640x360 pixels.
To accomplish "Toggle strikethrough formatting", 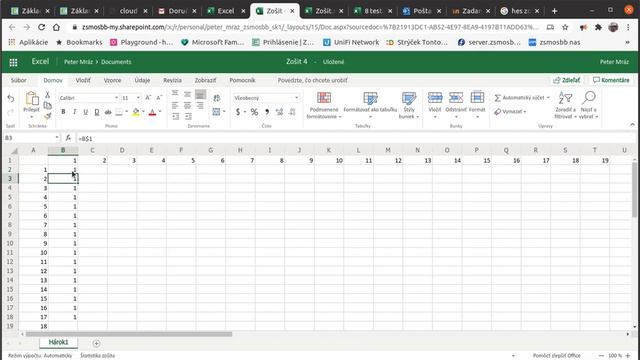I will (x=108, y=112).
